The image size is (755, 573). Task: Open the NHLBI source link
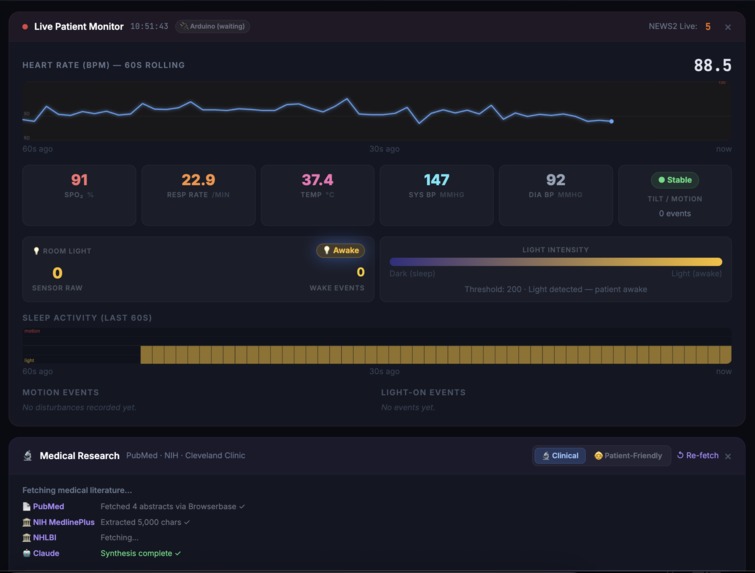(44, 537)
